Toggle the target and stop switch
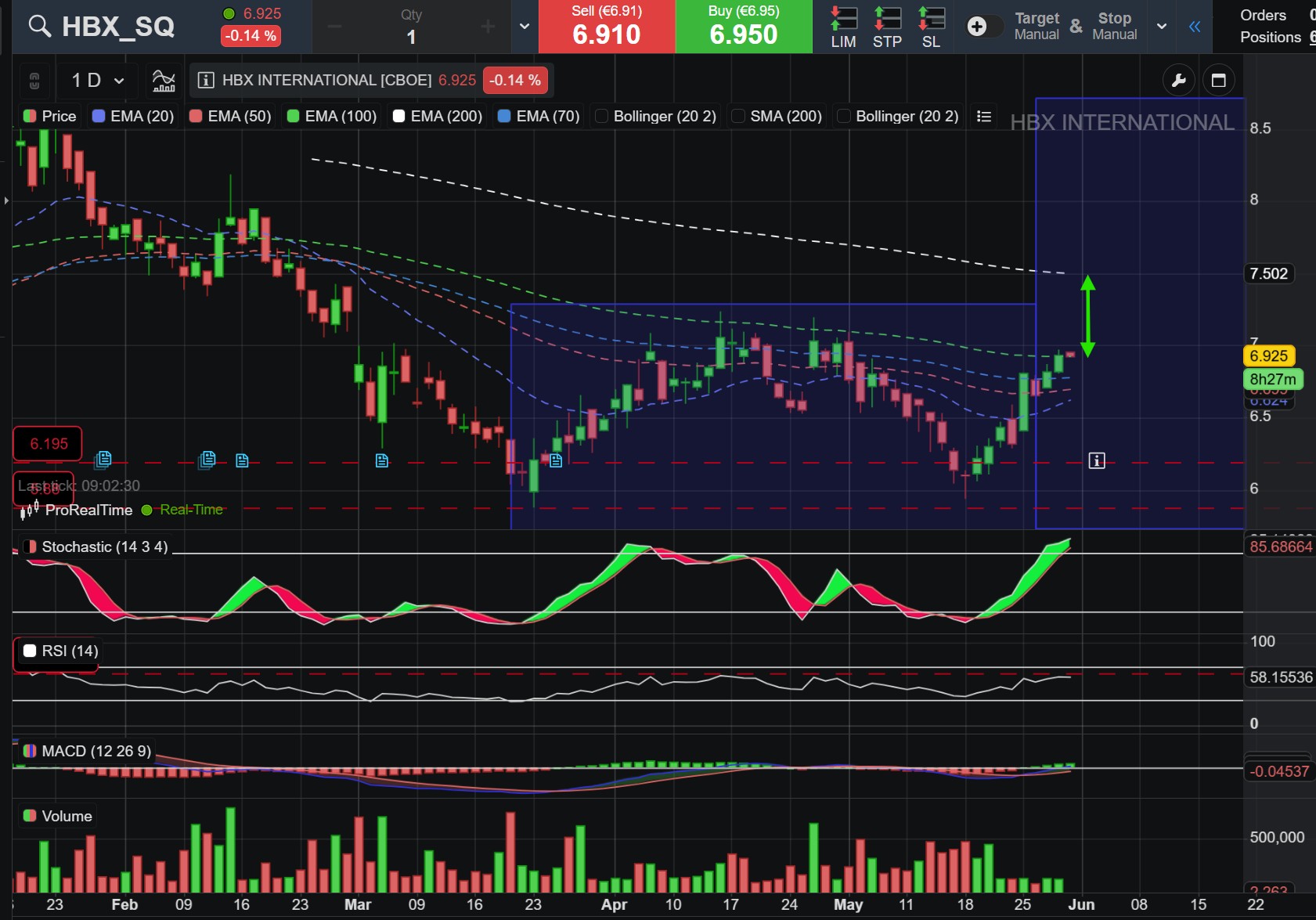The width and height of the screenshot is (1316, 920). (984, 27)
